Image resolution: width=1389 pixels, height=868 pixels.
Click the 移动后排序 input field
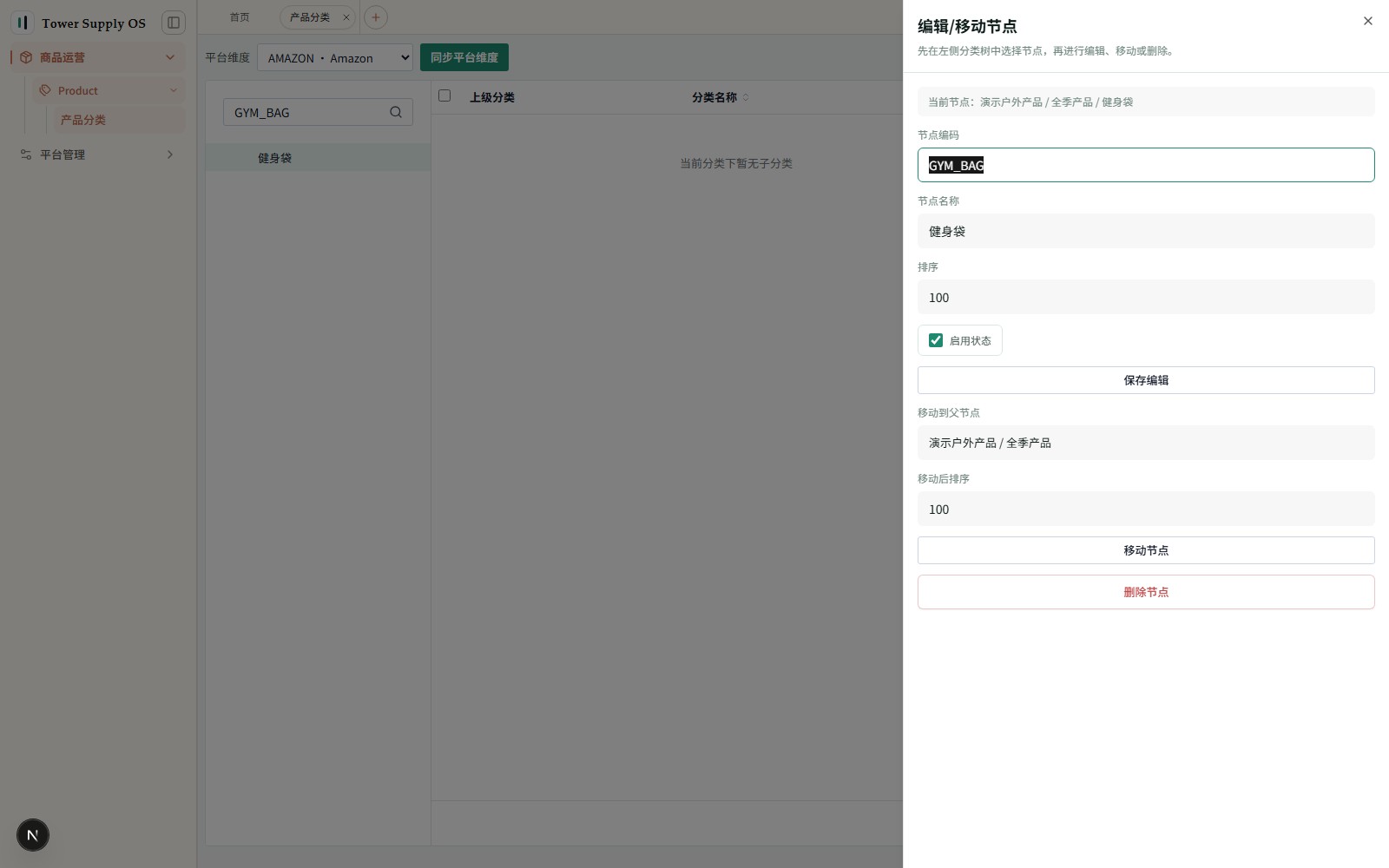click(x=1146, y=509)
